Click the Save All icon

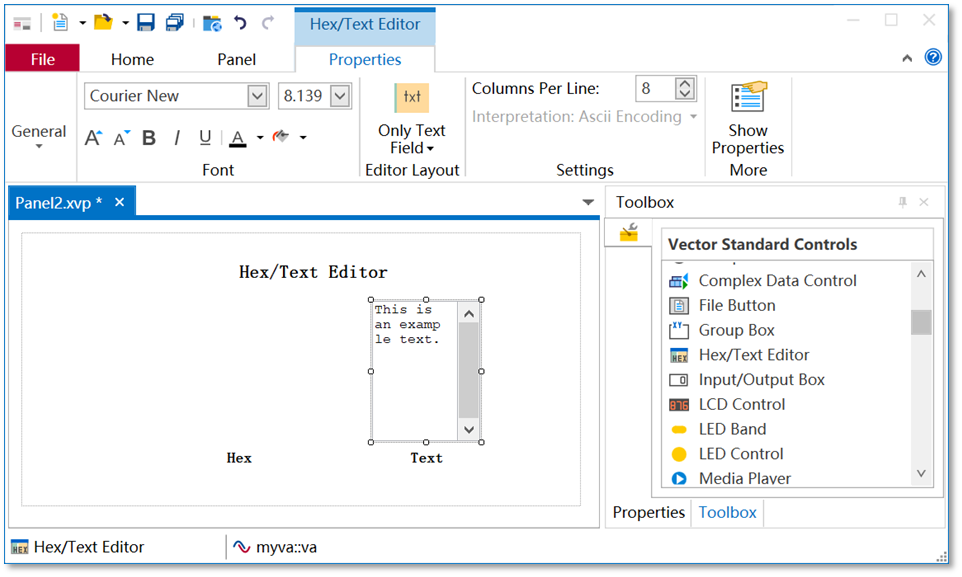pos(175,23)
